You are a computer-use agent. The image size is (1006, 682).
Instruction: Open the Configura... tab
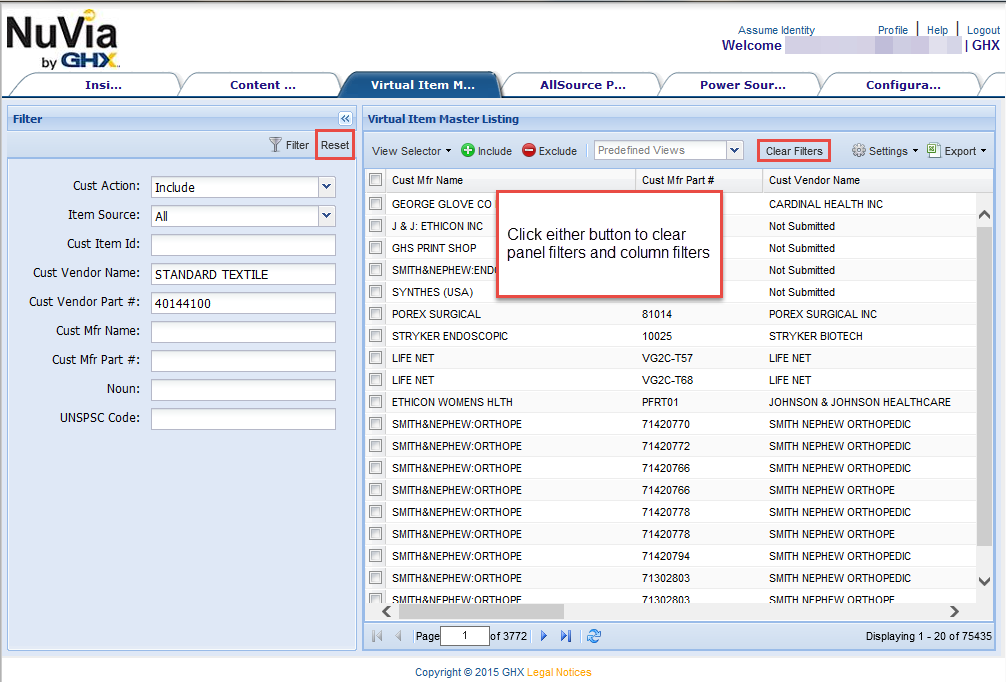903,85
